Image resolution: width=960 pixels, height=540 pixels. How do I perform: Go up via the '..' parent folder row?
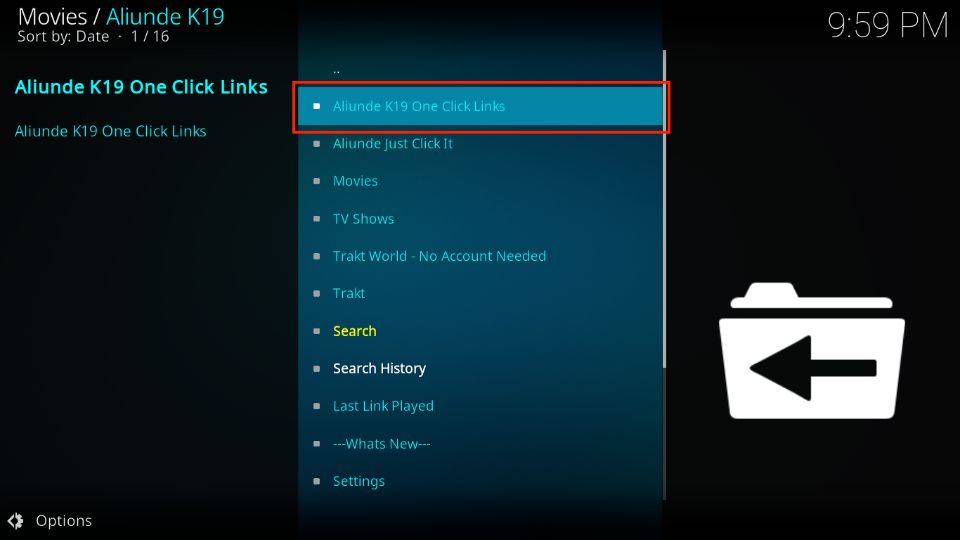[480, 69]
